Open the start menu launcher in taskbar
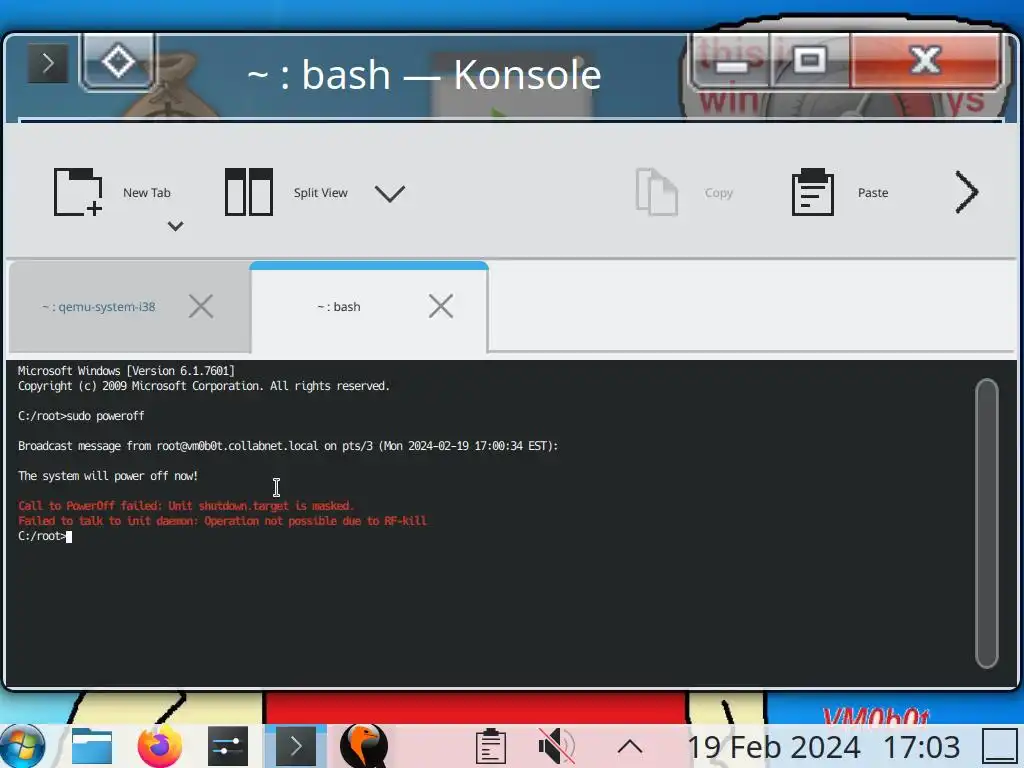The width and height of the screenshot is (1024, 768). click(x=23, y=746)
